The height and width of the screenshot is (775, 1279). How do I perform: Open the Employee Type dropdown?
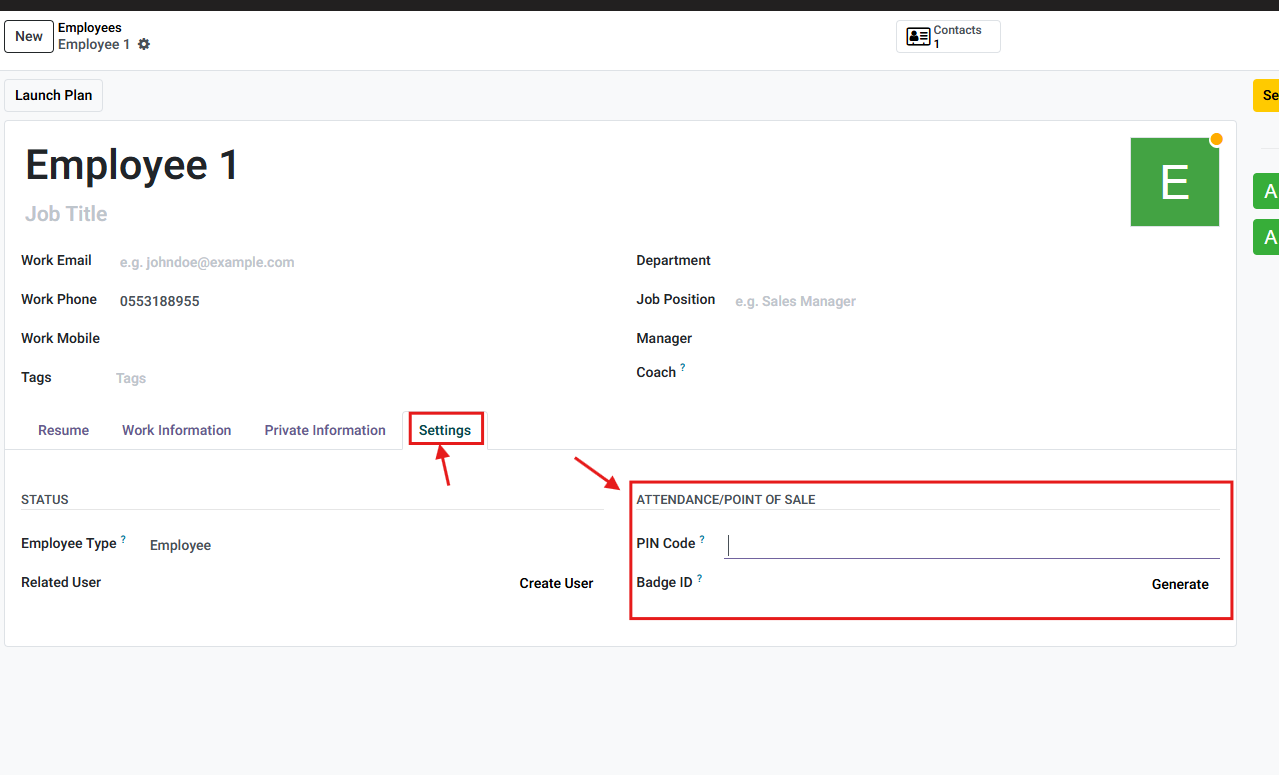370,545
